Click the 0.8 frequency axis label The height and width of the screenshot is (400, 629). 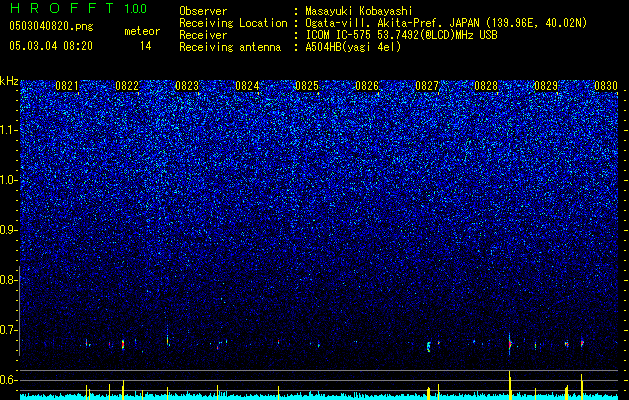[x=8, y=280]
